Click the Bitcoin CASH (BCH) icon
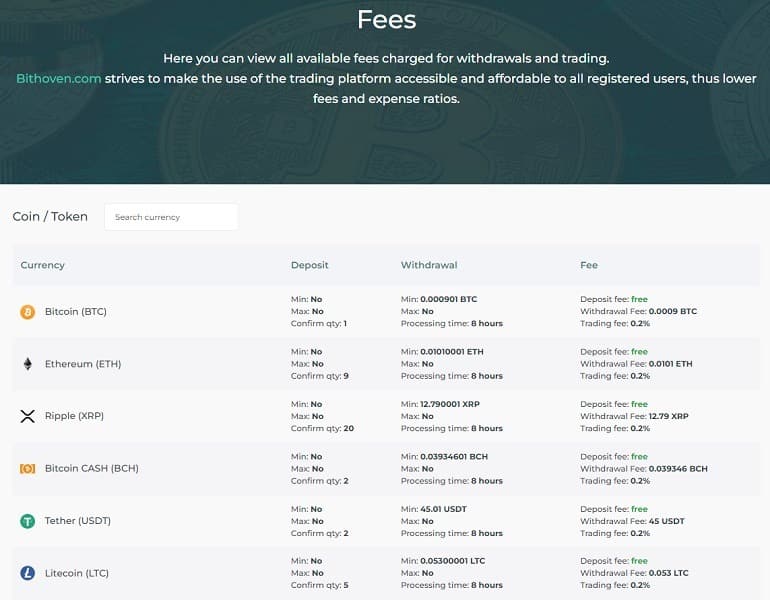 (x=28, y=469)
